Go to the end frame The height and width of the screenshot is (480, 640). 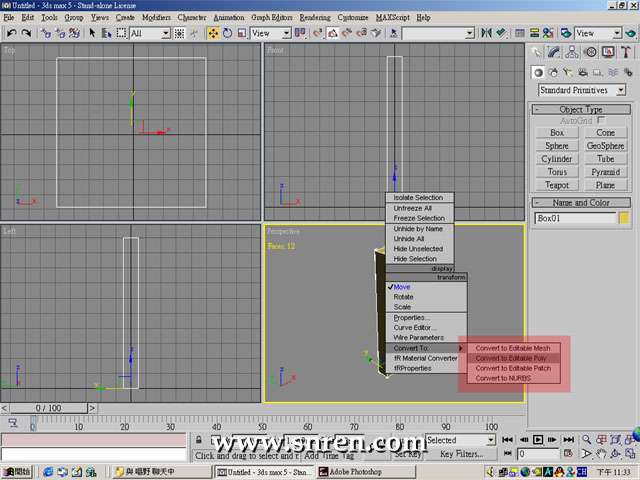[x=569, y=440]
